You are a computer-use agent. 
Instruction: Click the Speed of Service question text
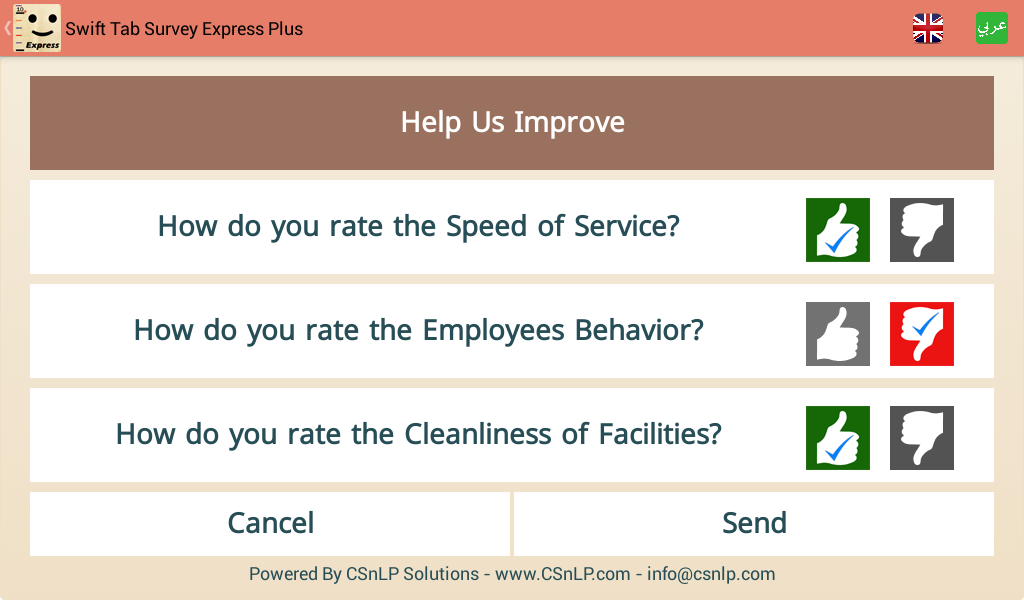point(419,227)
